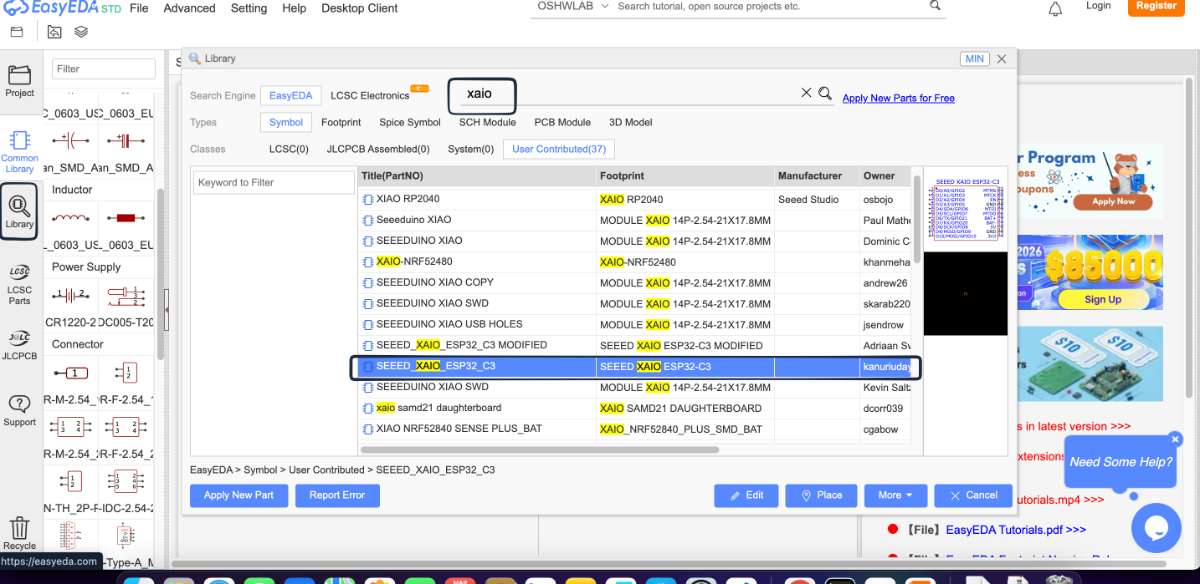Select LCSC Electronics search engine
1200x584 pixels.
(x=370, y=96)
